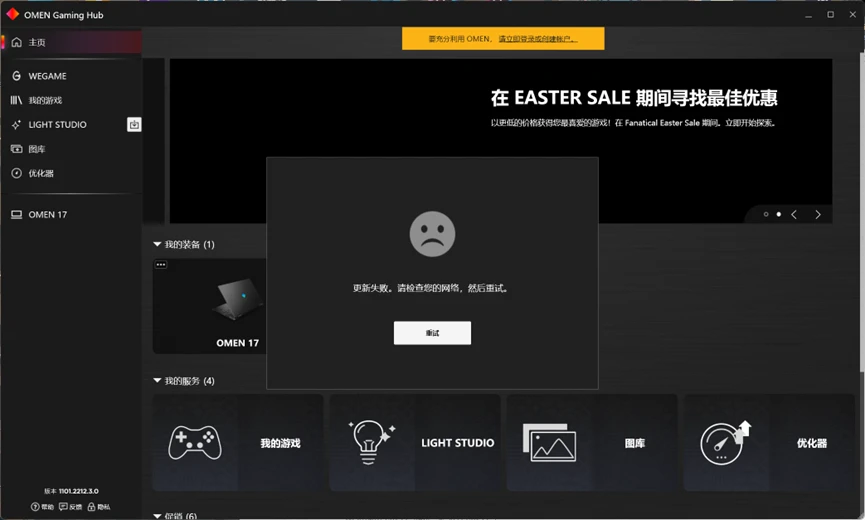
Task: Click the WEGAME G icon
Action: click(17, 76)
